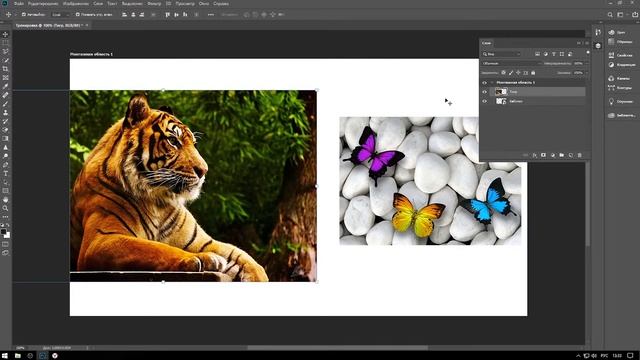Add a new adjustment layer
Viewport: 640px width, 360px height.
tap(553, 155)
